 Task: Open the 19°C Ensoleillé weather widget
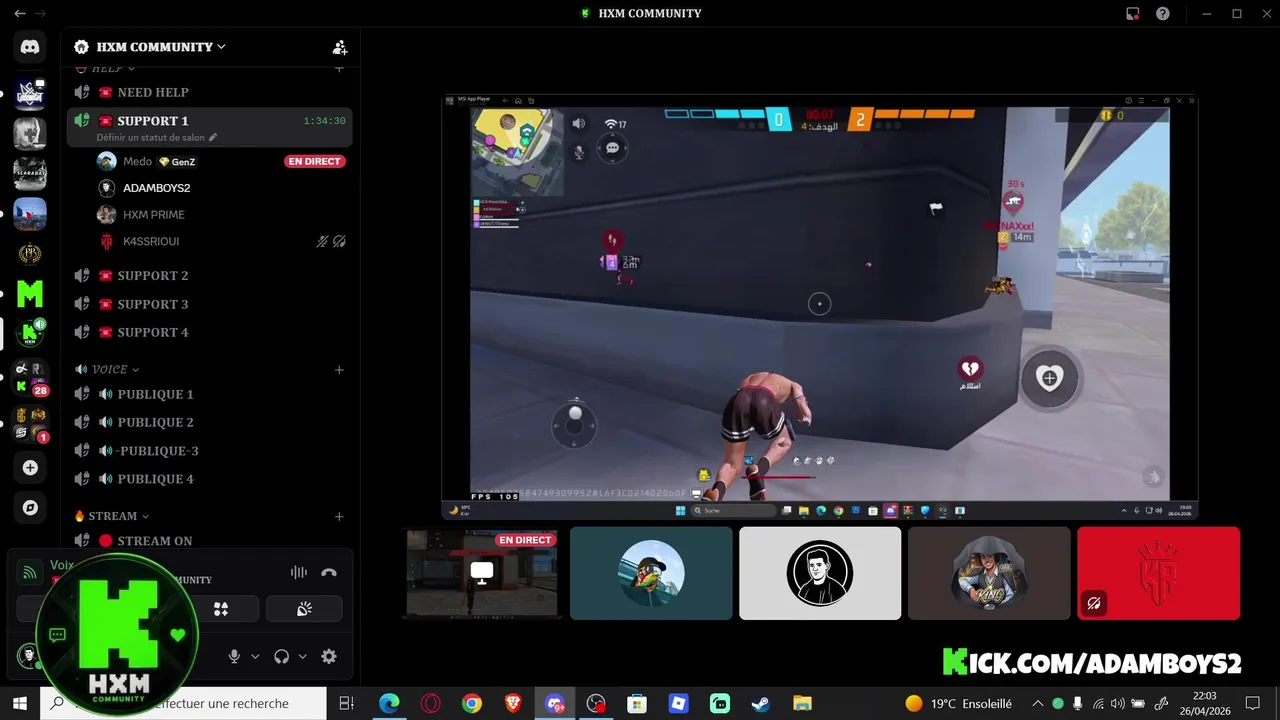pos(959,704)
